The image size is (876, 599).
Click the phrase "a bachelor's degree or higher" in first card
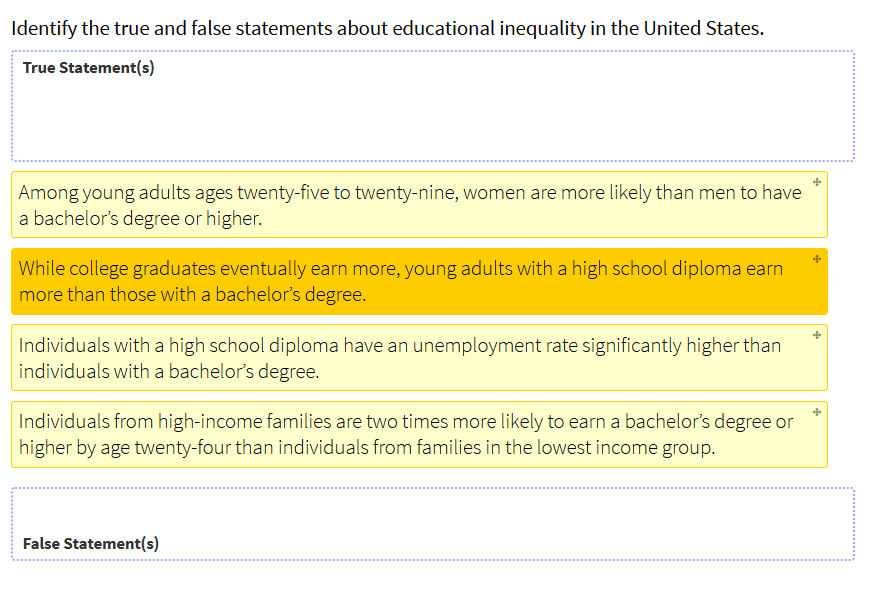coord(140,218)
